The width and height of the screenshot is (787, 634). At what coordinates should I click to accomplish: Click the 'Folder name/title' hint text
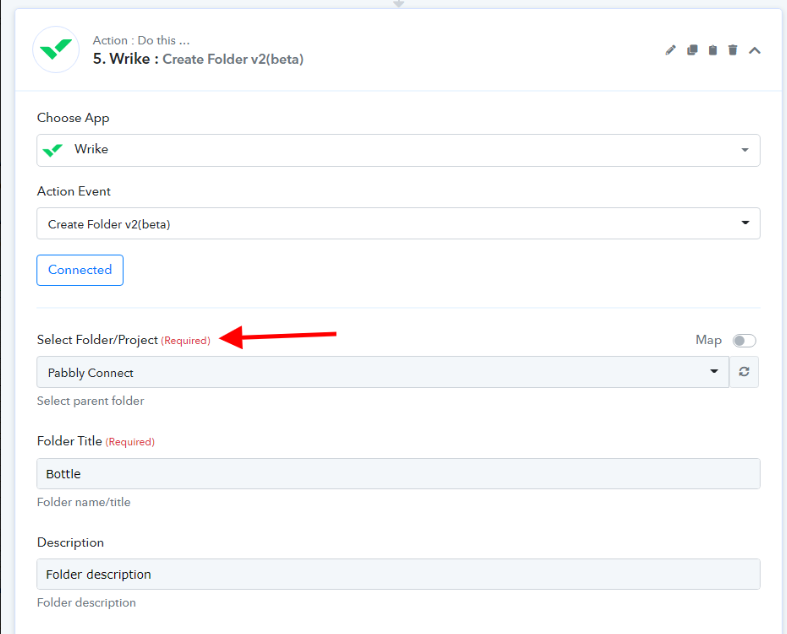click(84, 502)
